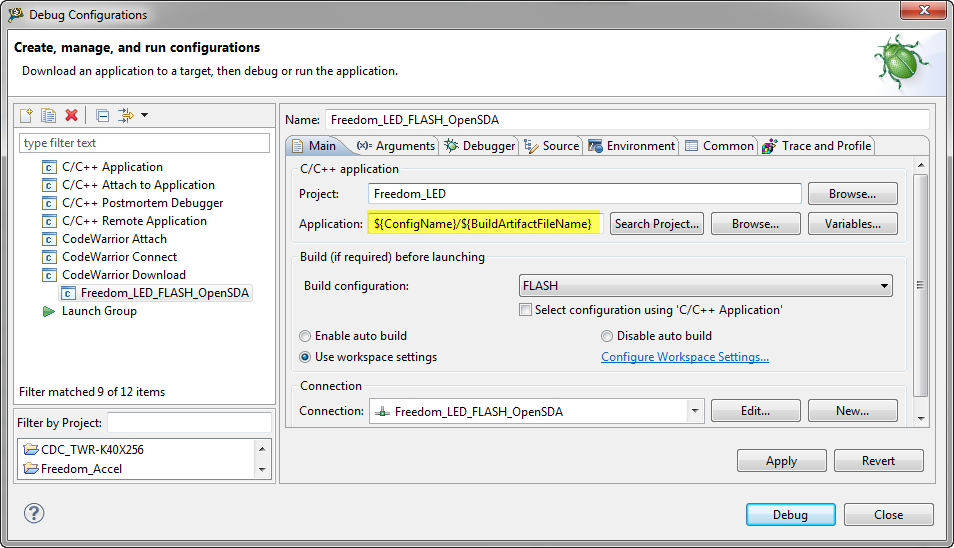
Task: Expand the Connection dropdown list
Action: tap(694, 411)
